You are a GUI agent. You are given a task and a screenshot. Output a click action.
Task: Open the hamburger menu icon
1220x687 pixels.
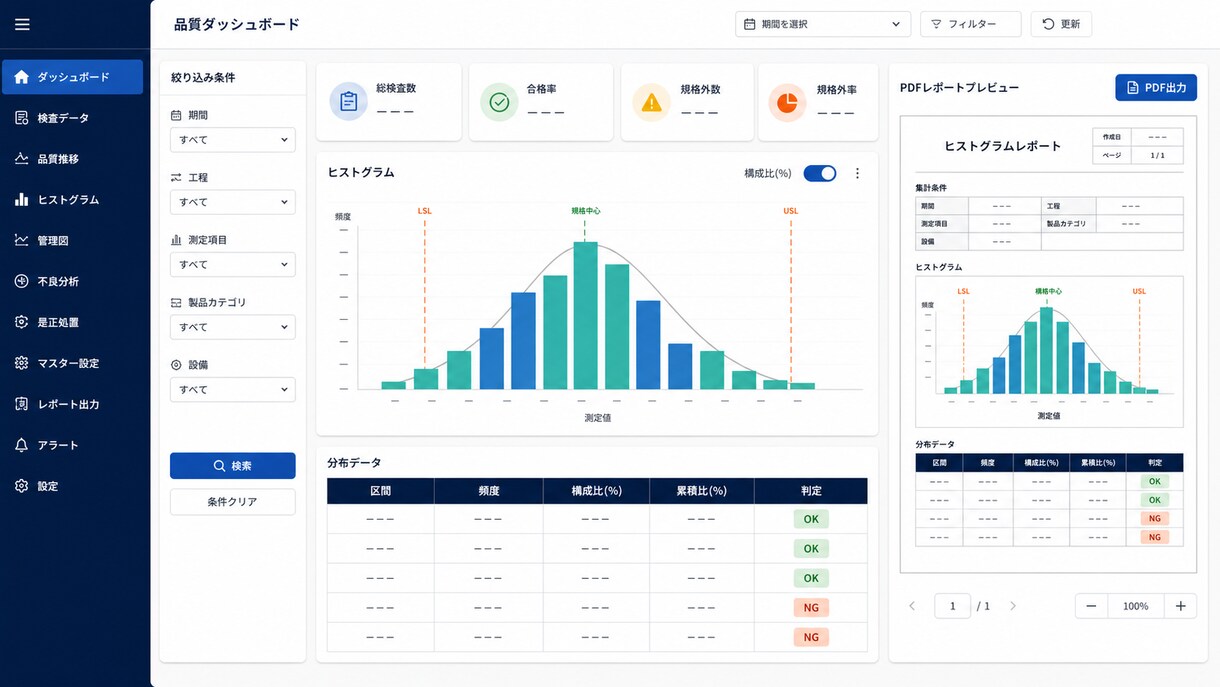coord(22,24)
